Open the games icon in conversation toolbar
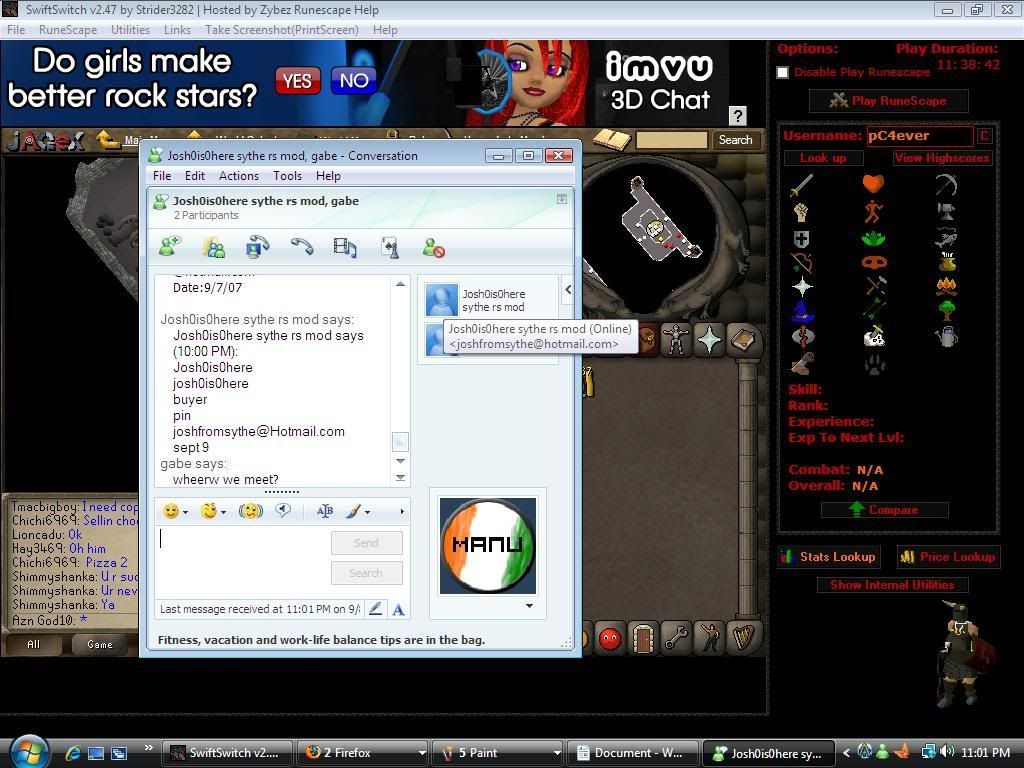Viewport: 1024px width, 768px height. click(x=390, y=248)
